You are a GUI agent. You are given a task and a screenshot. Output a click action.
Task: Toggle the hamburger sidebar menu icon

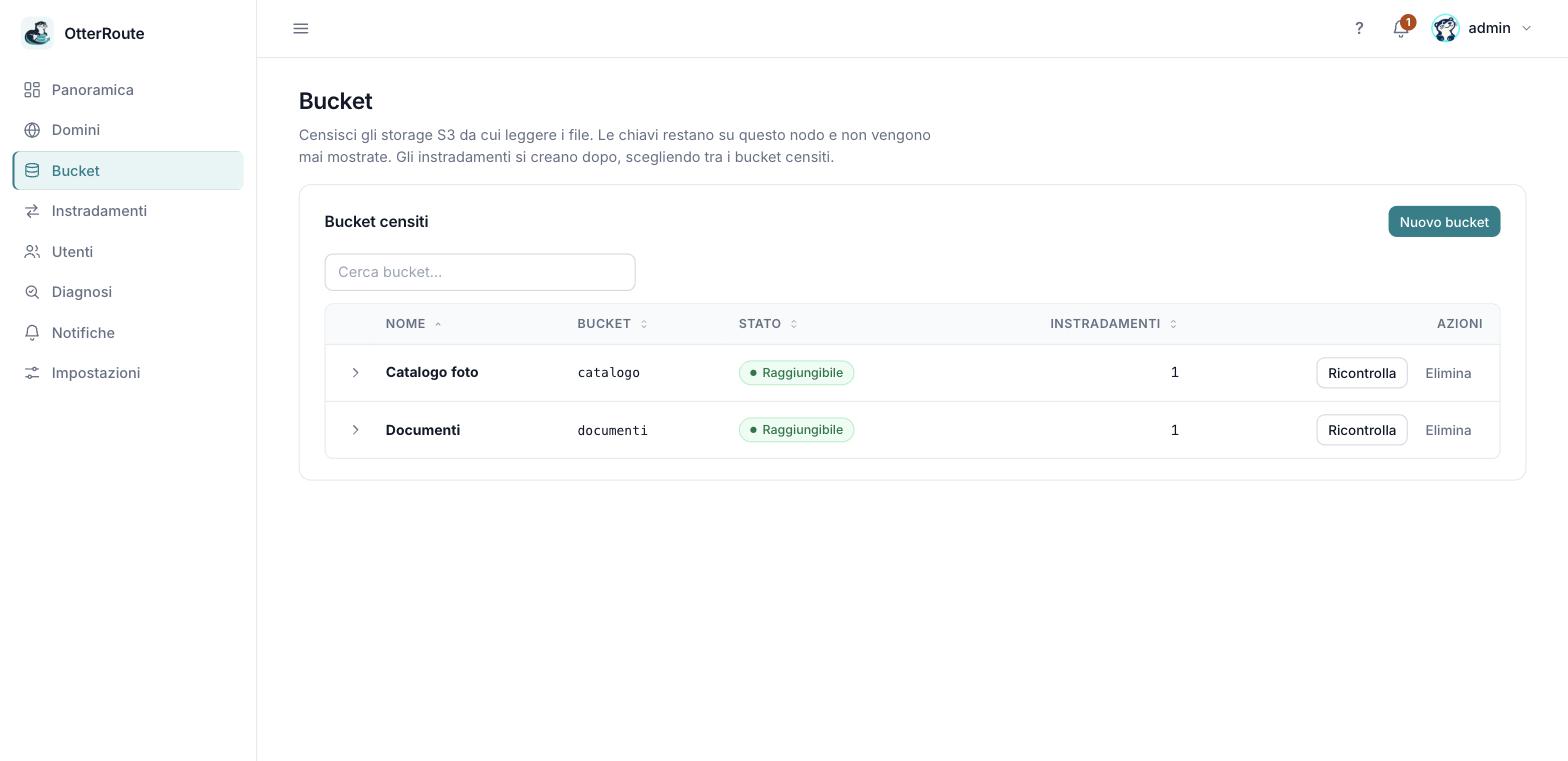[301, 28]
